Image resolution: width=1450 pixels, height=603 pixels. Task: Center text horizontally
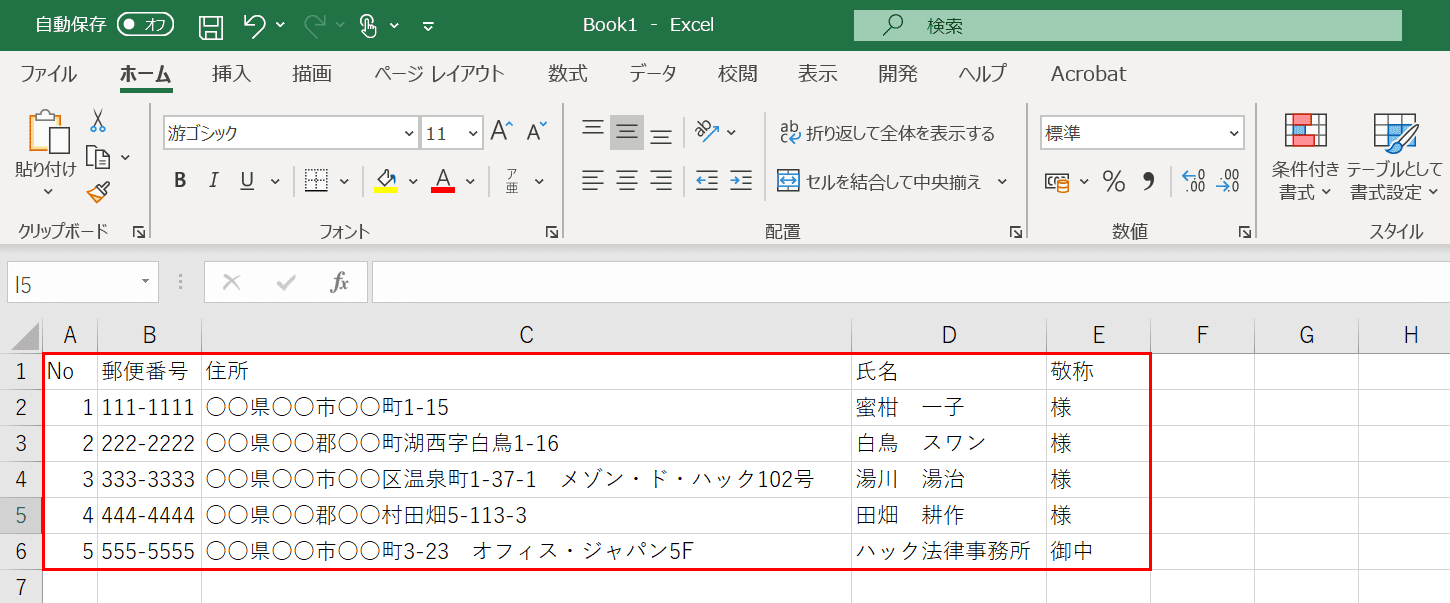click(627, 181)
